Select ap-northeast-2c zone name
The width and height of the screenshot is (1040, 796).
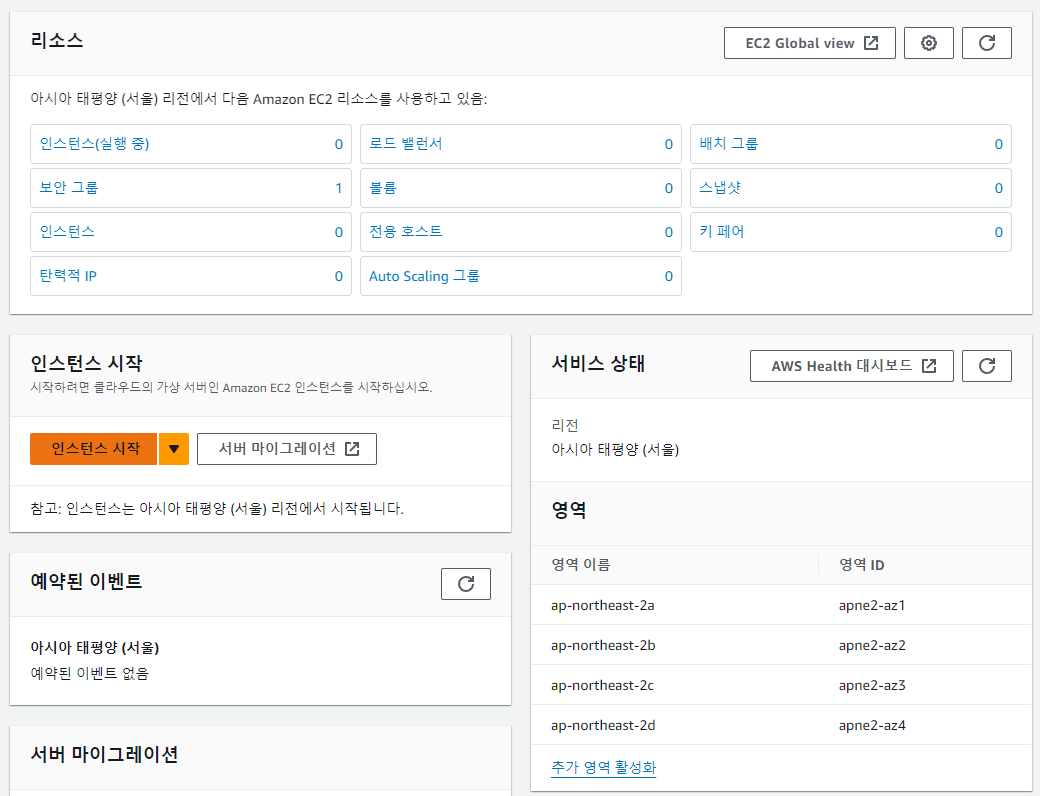(x=602, y=685)
